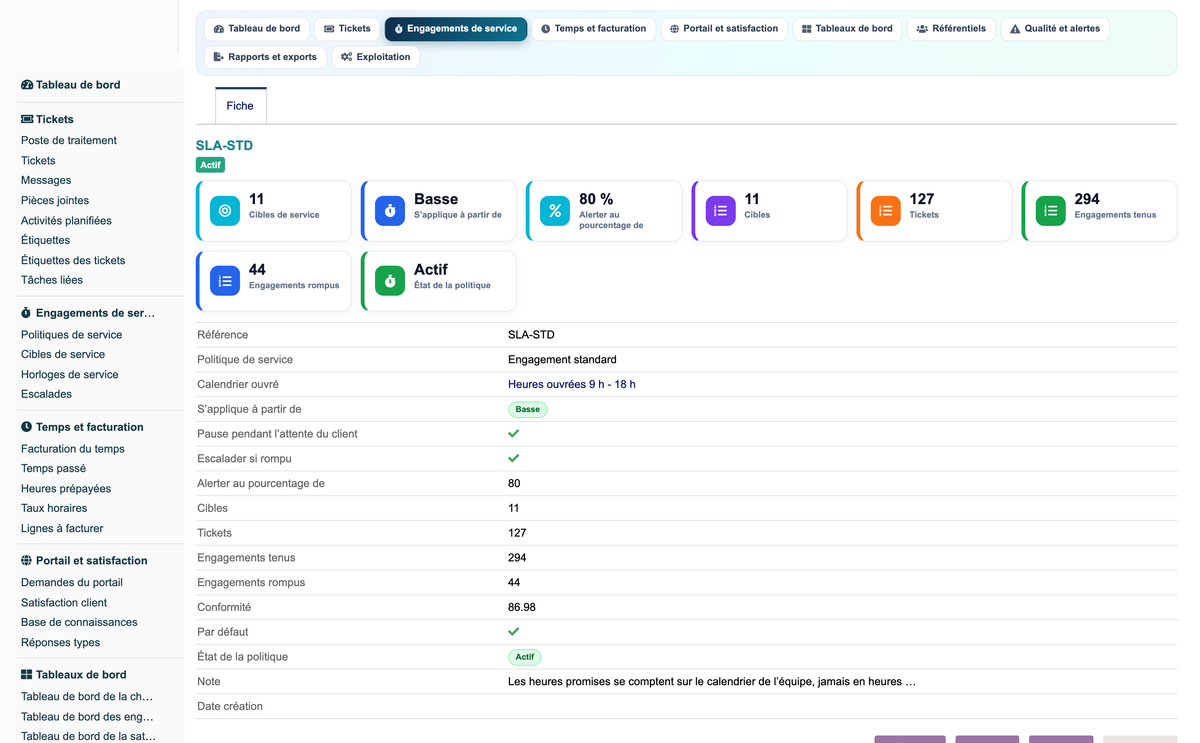Click the ticket icon beside sidebar Tickets heading

coord(27,119)
